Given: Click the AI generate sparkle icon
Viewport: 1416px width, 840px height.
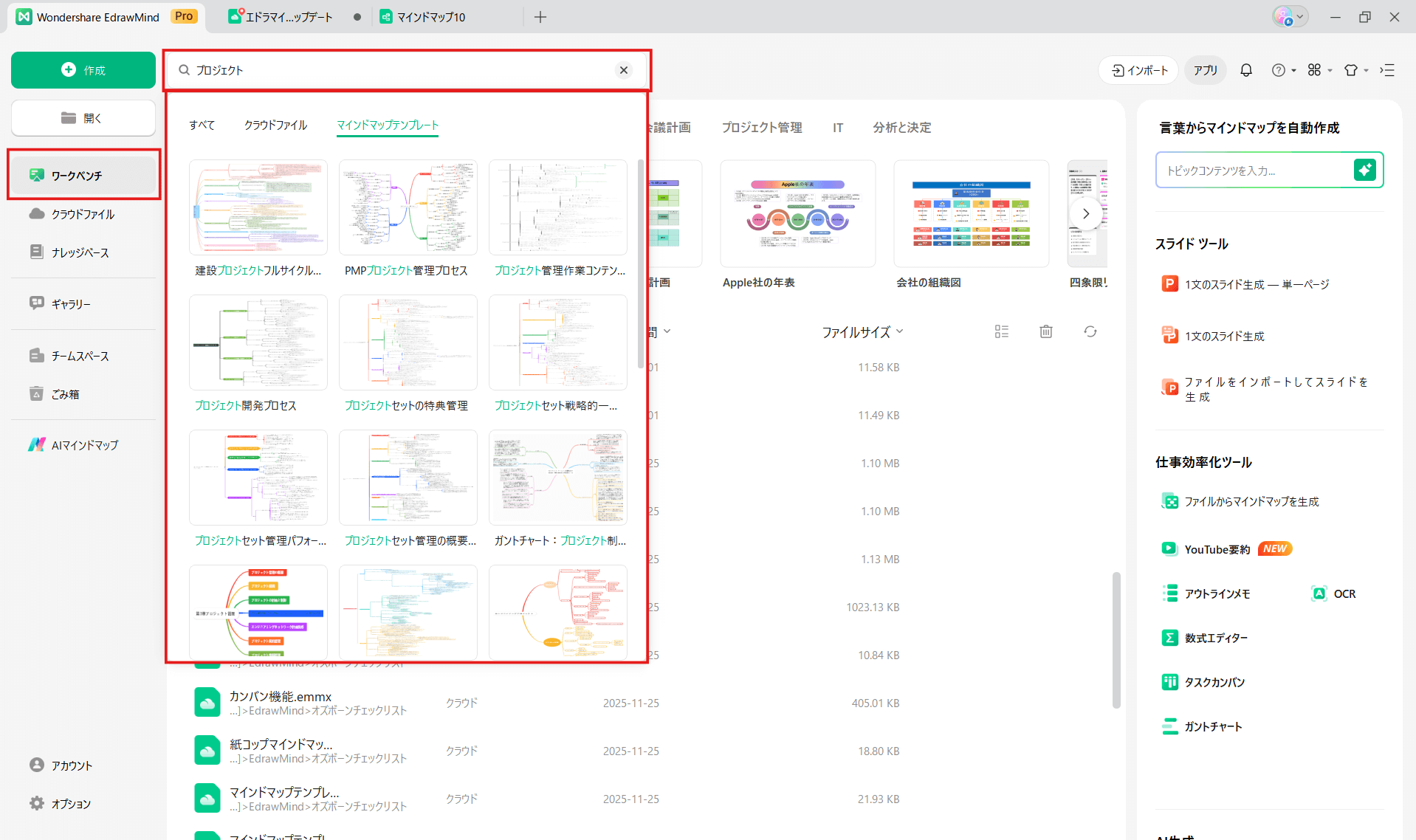Looking at the screenshot, I should (1364, 170).
